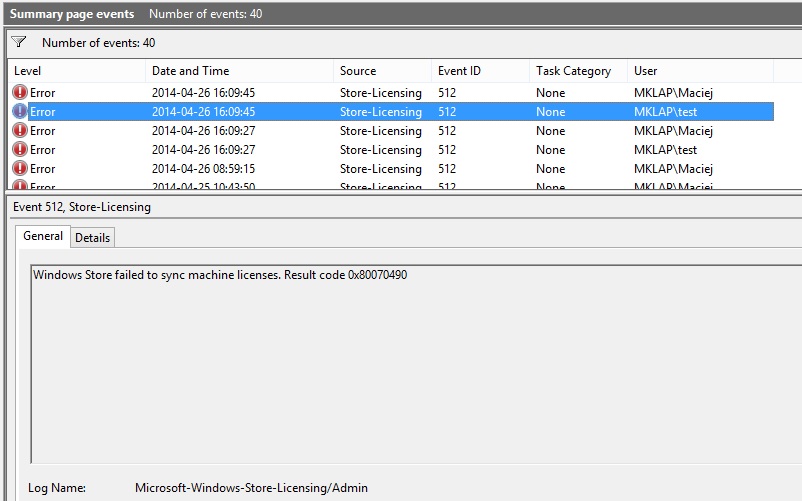Sort by Date and Time column
This screenshot has width=802, height=501.
click(239, 71)
